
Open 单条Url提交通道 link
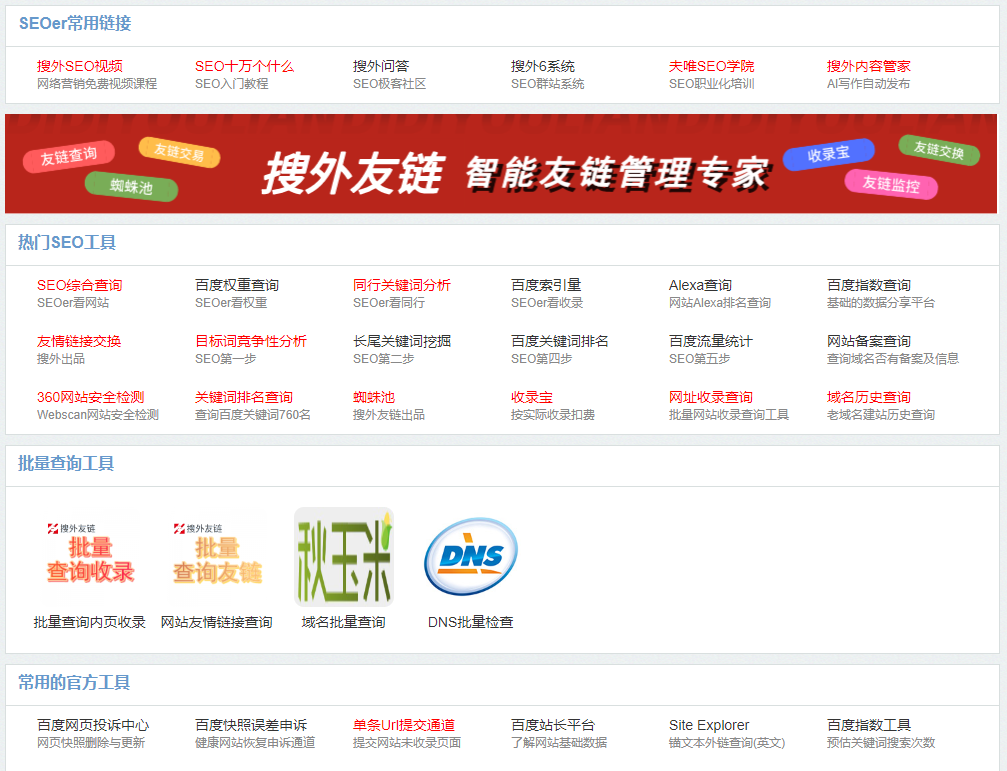[x=404, y=725]
